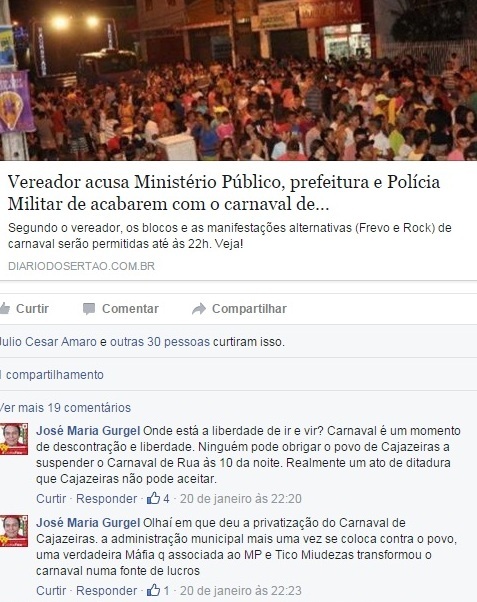The height and width of the screenshot is (602, 477).
Task: Open the carnival crowd article photo
Action: (238, 80)
